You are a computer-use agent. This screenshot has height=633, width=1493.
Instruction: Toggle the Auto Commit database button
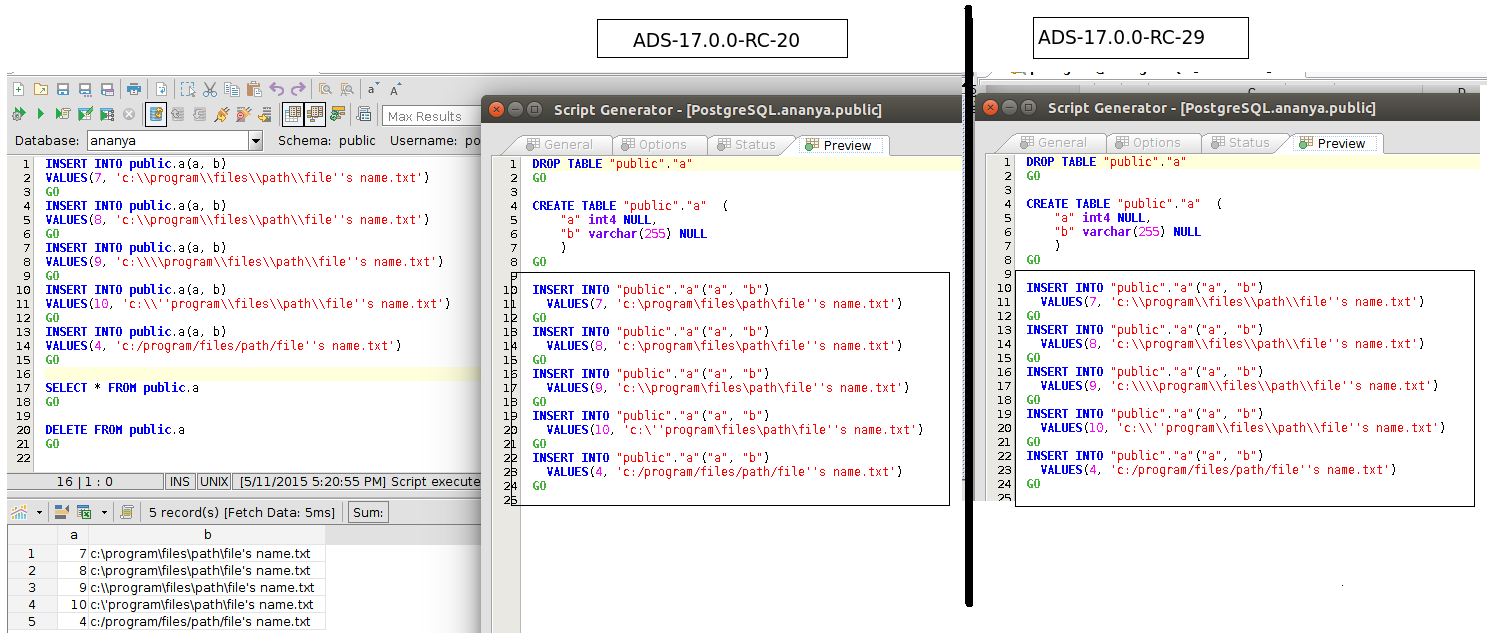(156, 114)
